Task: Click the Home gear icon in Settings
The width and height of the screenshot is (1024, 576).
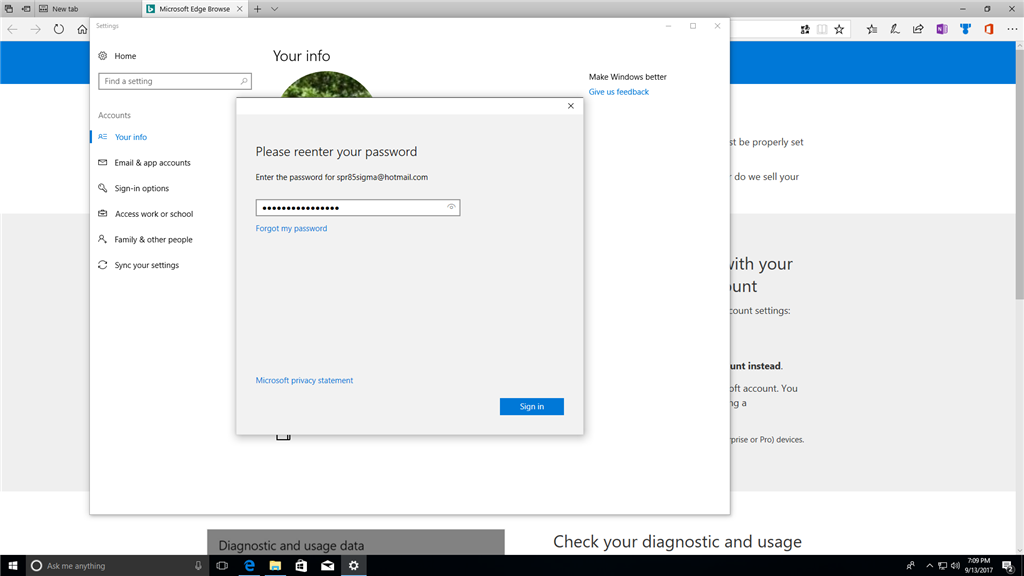Action: 103,56
